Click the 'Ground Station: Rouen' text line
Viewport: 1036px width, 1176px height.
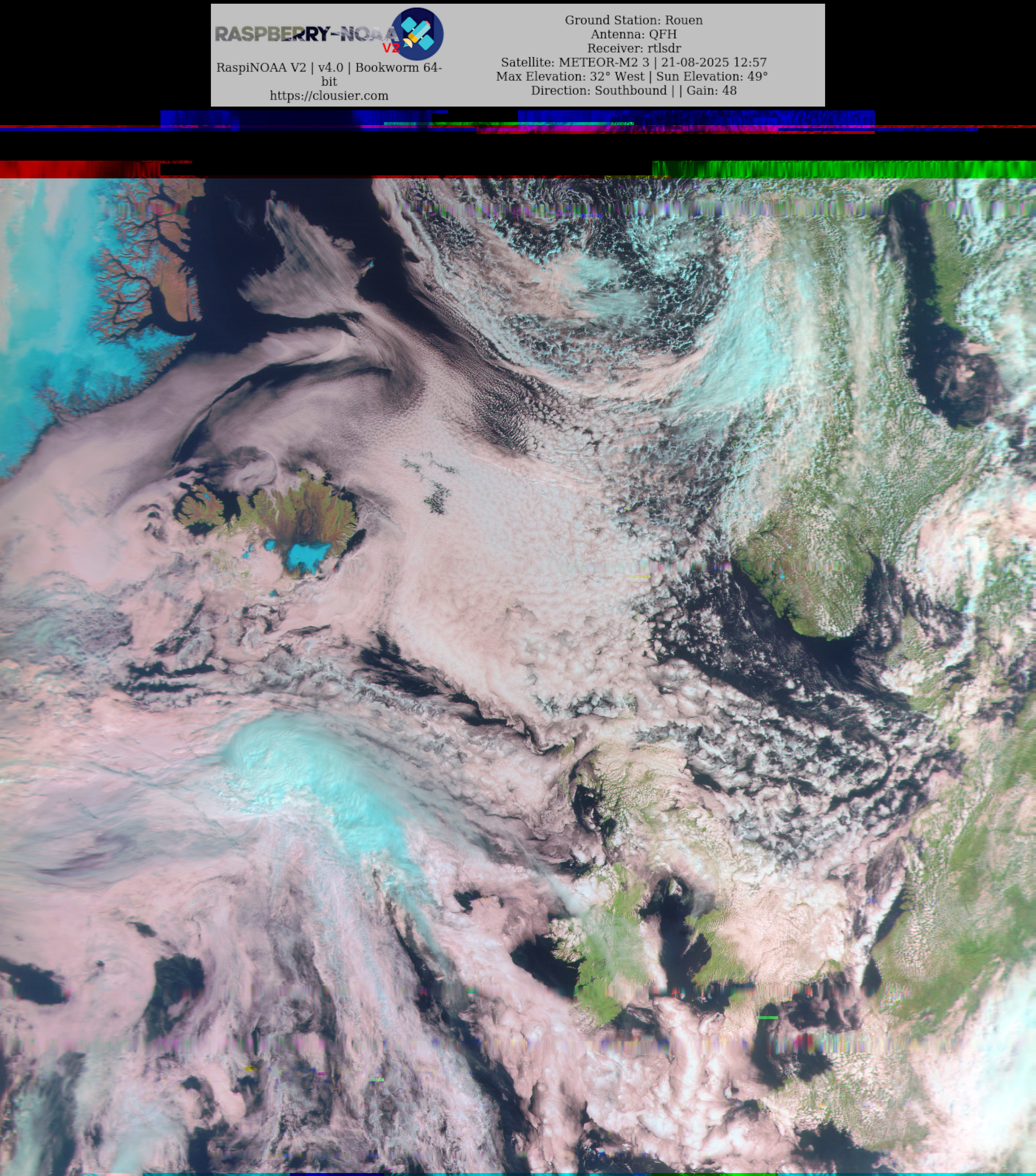click(x=633, y=20)
